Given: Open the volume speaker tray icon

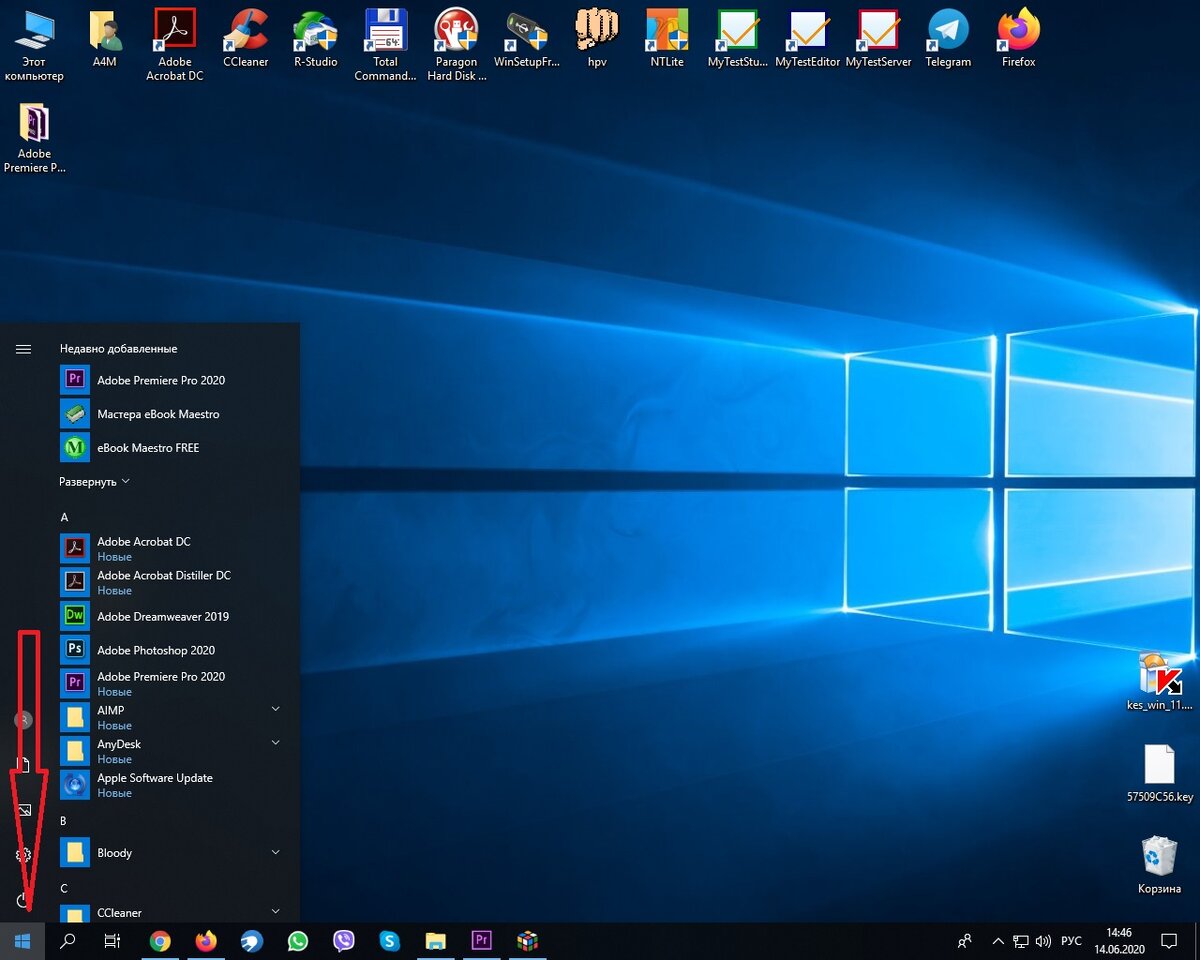Looking at the screenshot, I should click(1043, 941).
